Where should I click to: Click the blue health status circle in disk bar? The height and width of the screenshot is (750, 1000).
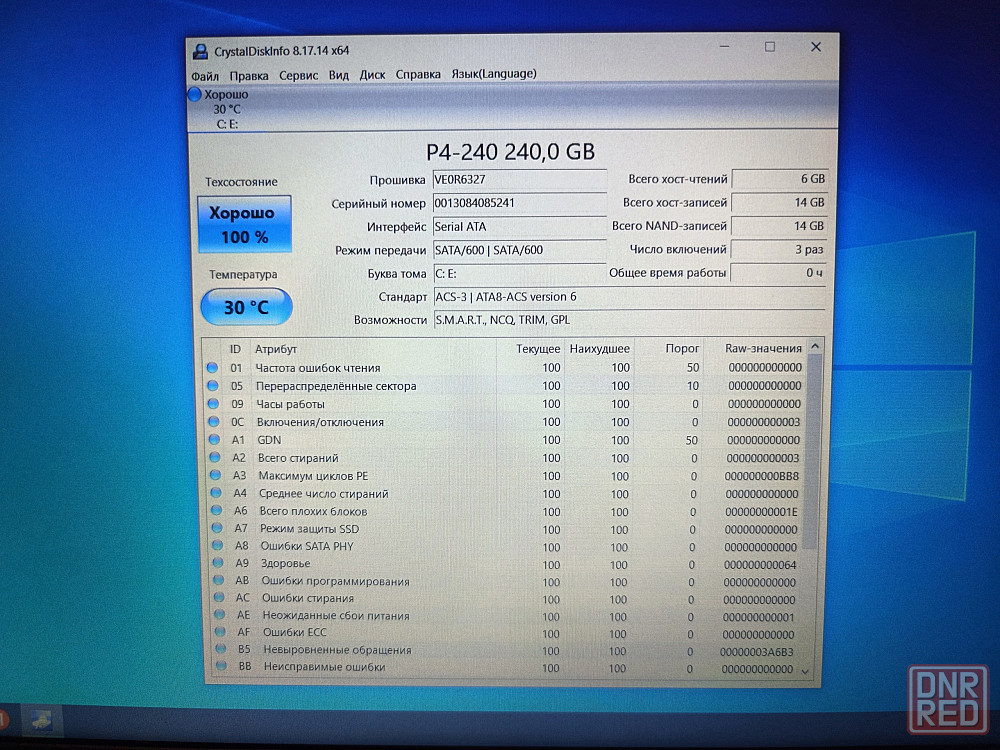point(195,94)
